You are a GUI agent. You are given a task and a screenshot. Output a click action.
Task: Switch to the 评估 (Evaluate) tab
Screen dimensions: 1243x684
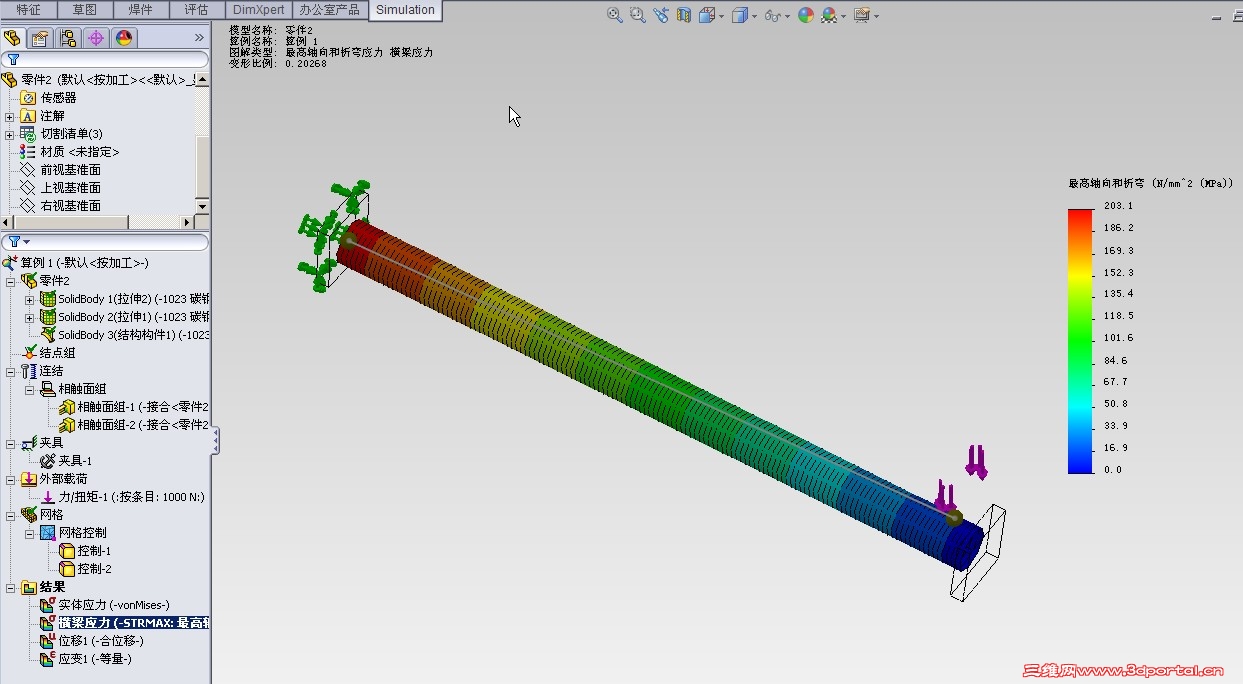click(197, 10)
